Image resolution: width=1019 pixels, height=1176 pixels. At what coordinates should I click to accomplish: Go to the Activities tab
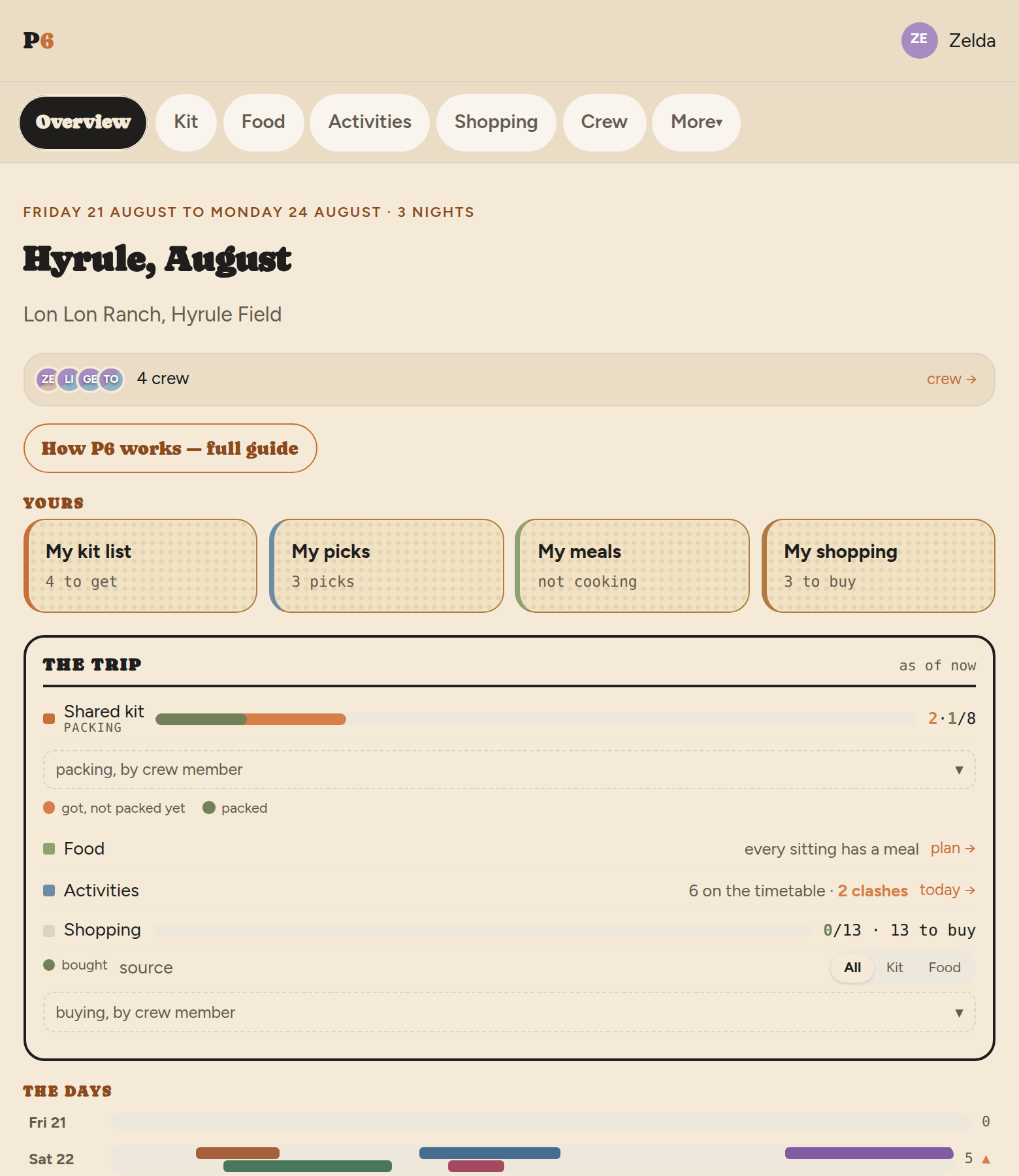(x=370, y=122)
